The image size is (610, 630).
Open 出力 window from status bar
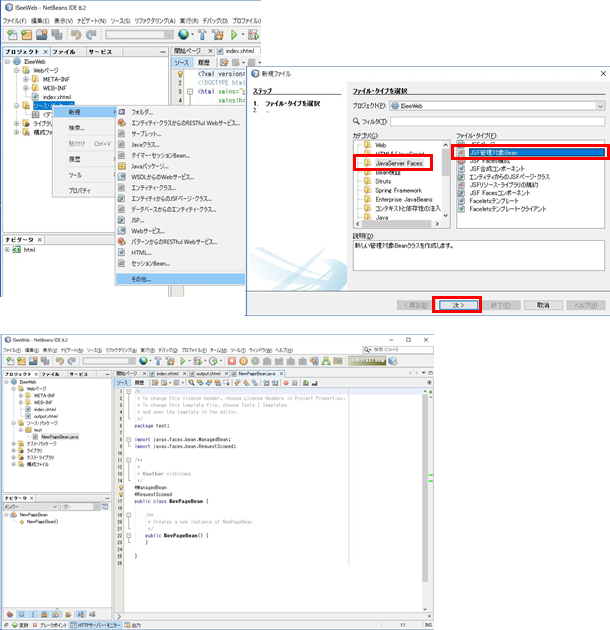click(x=133, y=625)
